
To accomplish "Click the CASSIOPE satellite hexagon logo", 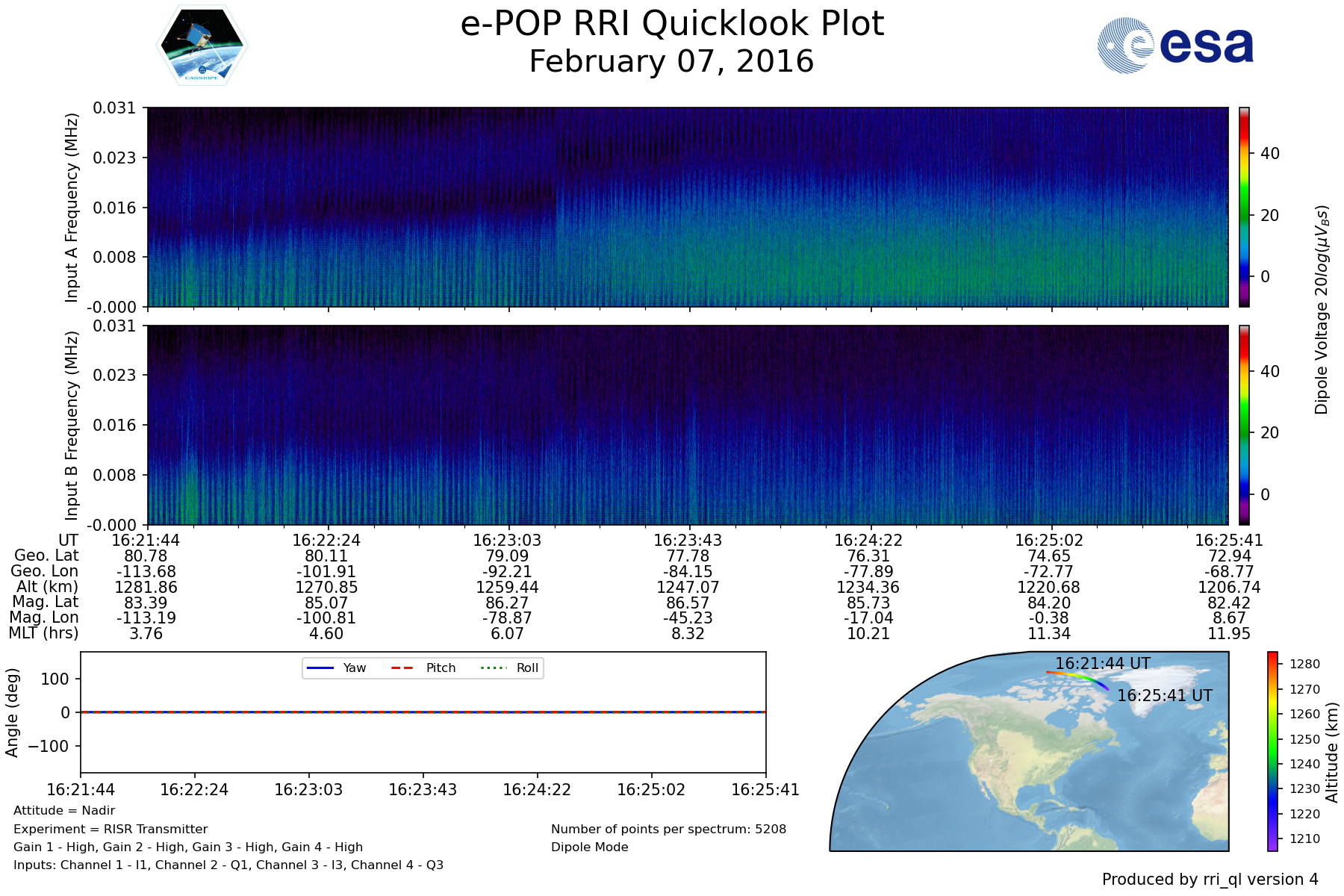I will point(202,46).
